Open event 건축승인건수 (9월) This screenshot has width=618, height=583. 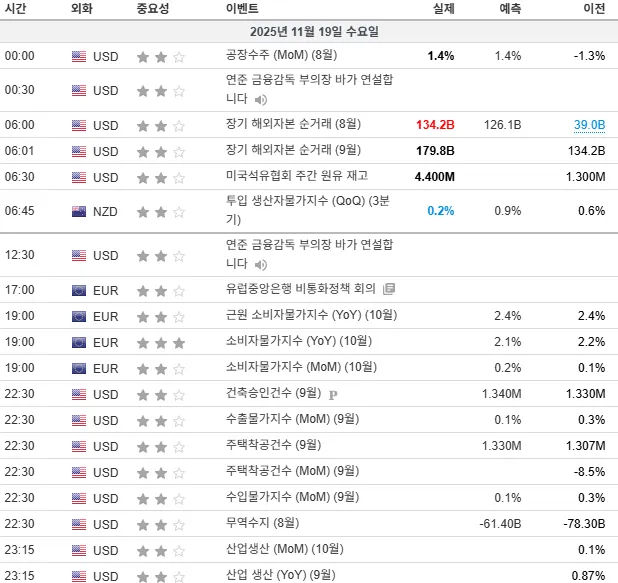[274, 393]
